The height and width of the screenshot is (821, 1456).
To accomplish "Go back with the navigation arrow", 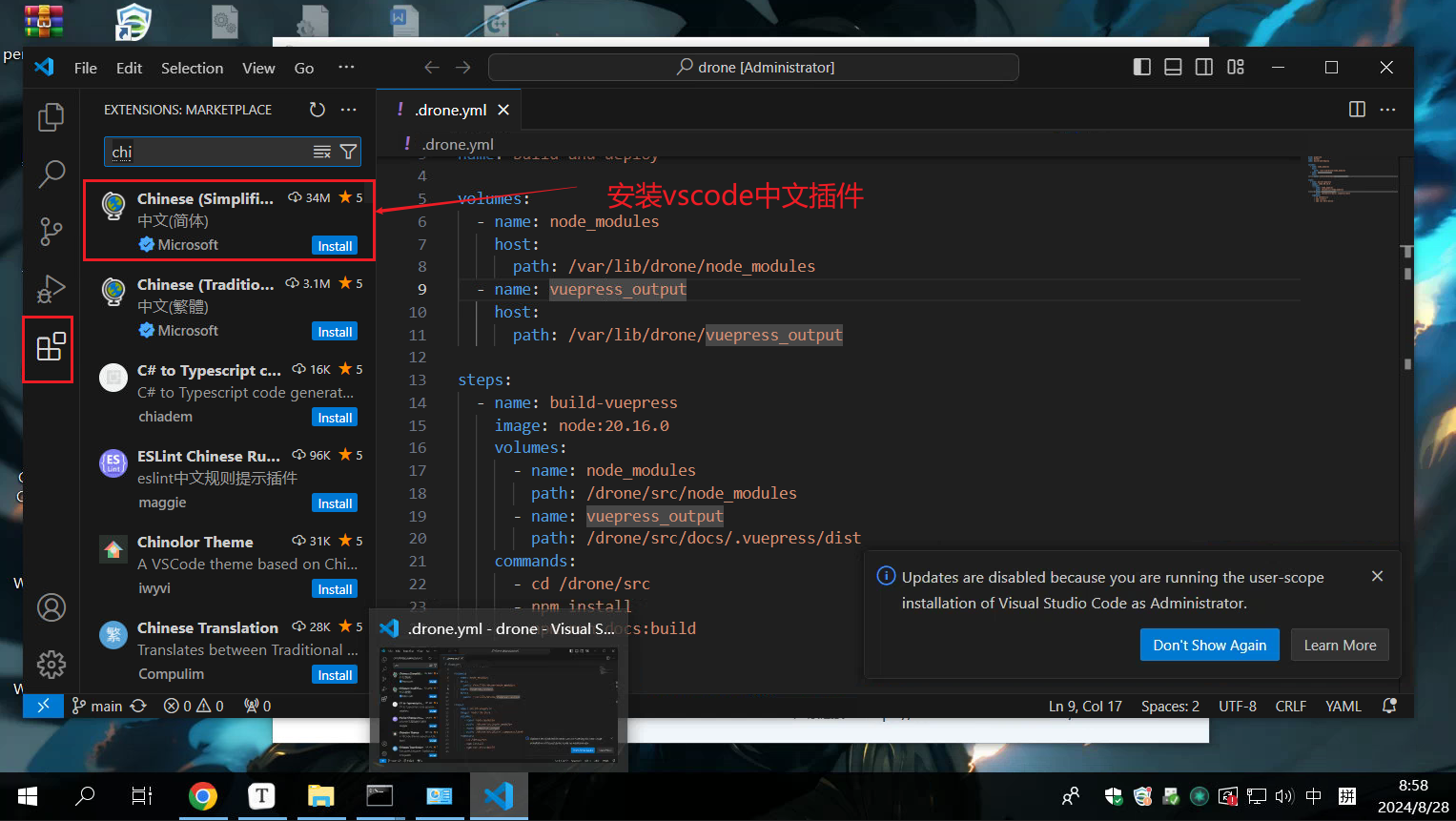I will pos(432,67).
